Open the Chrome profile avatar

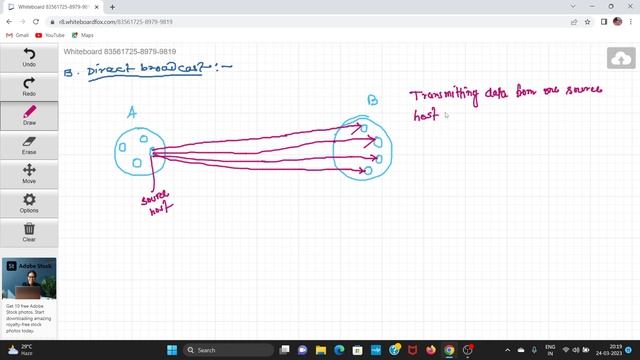pos(617,22)
